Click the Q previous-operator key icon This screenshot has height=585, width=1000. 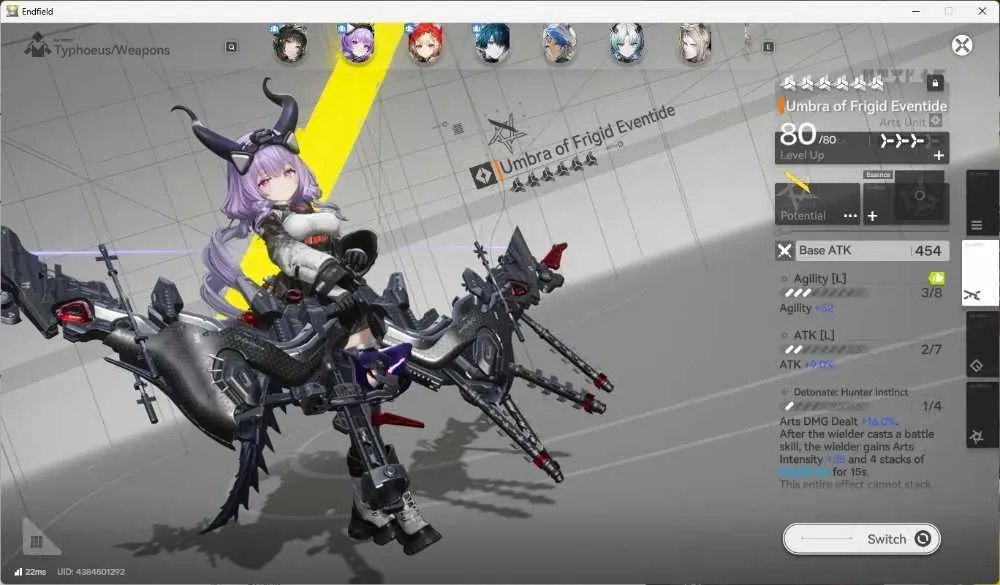232,47
